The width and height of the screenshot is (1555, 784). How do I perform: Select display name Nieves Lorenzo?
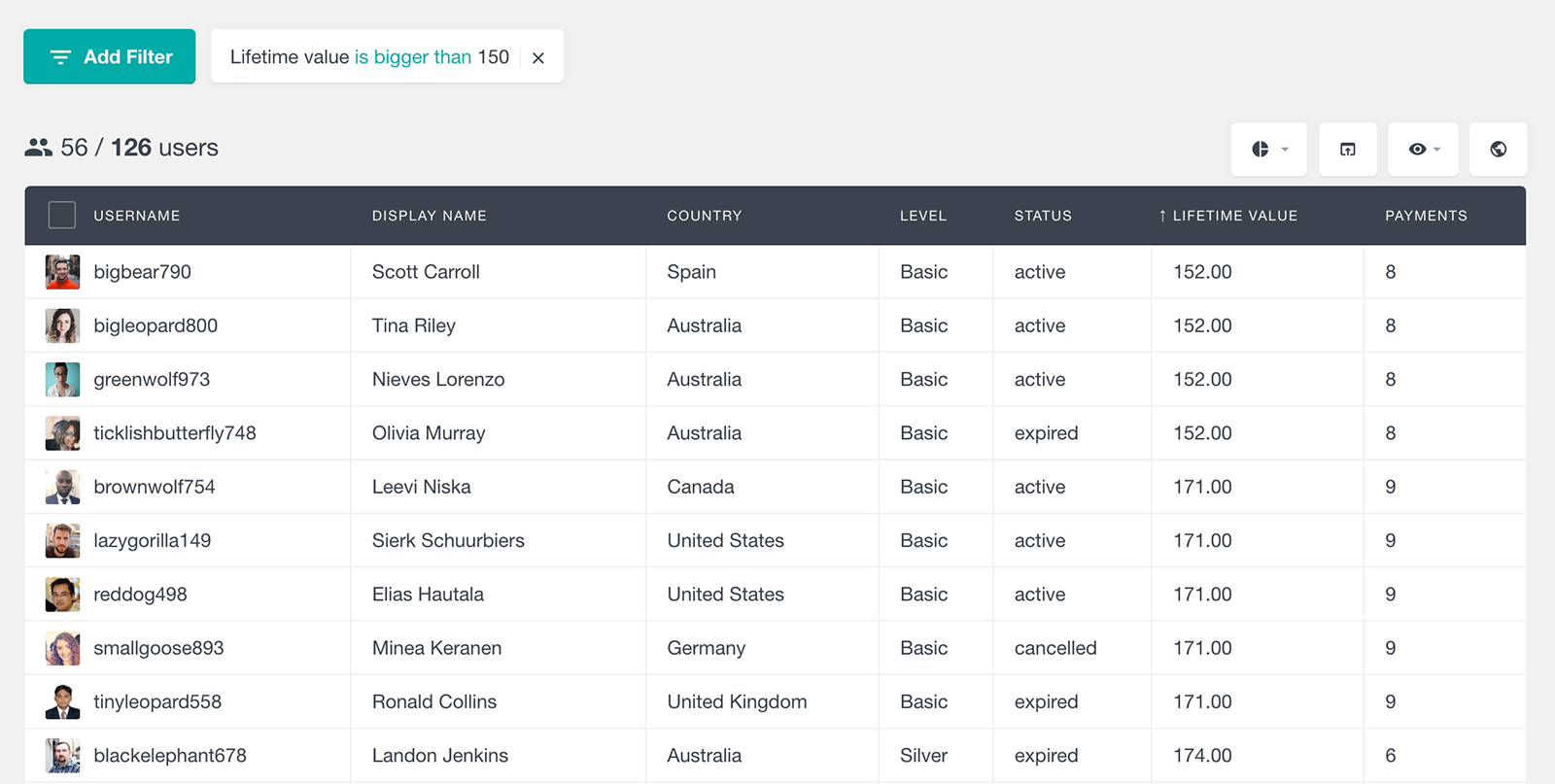438,379
